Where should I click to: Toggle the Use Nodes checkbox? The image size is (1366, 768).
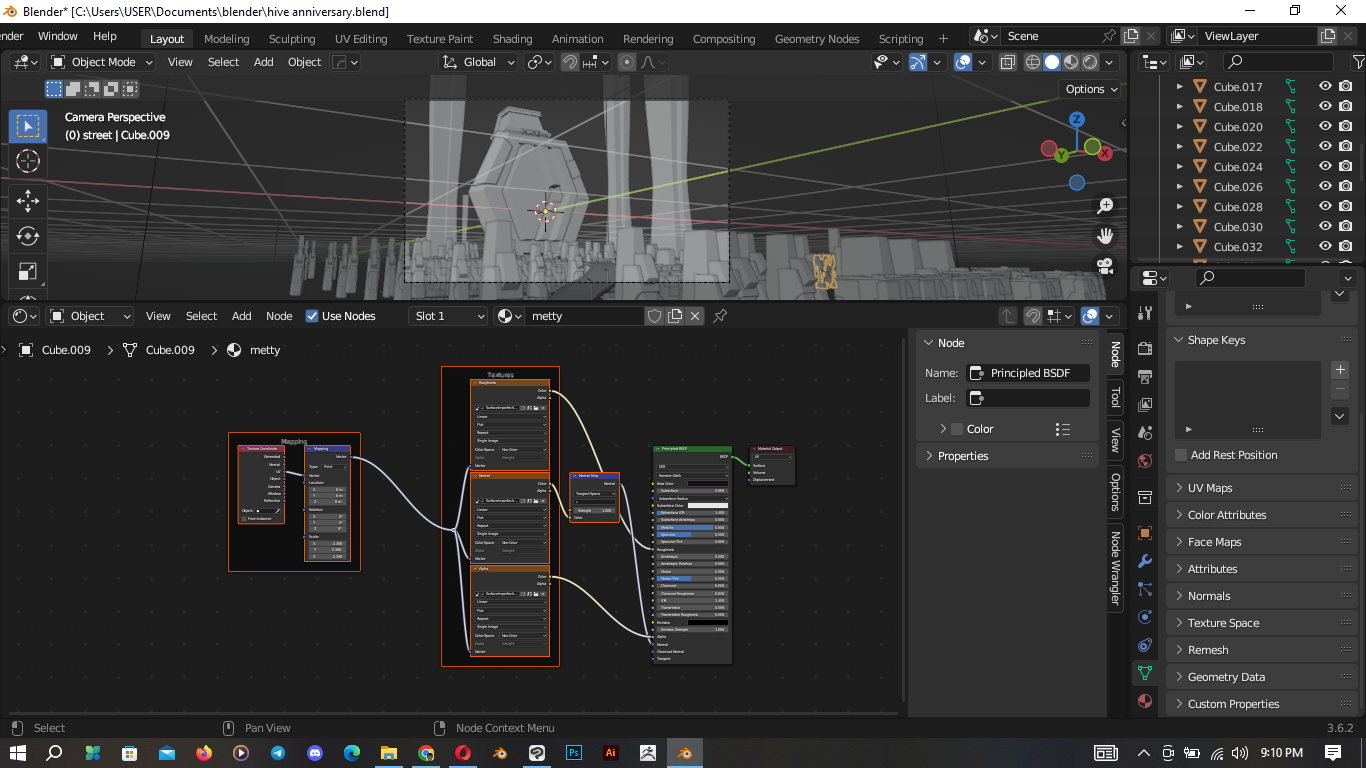[x=312, y=316]
